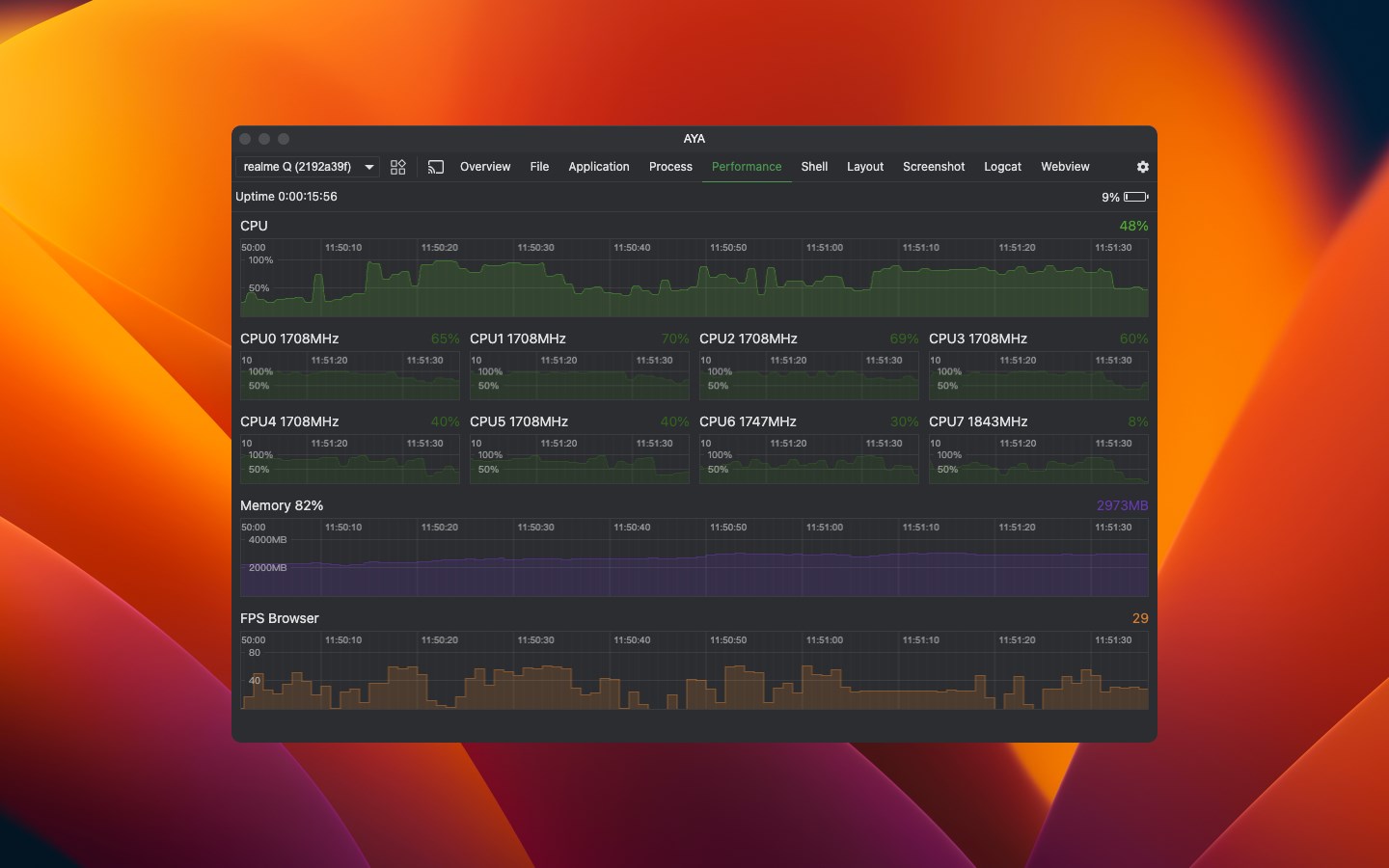The height and width of the screenshot is (868, 1389).
Task: Switch to the File tab
Action: (539, 167)
